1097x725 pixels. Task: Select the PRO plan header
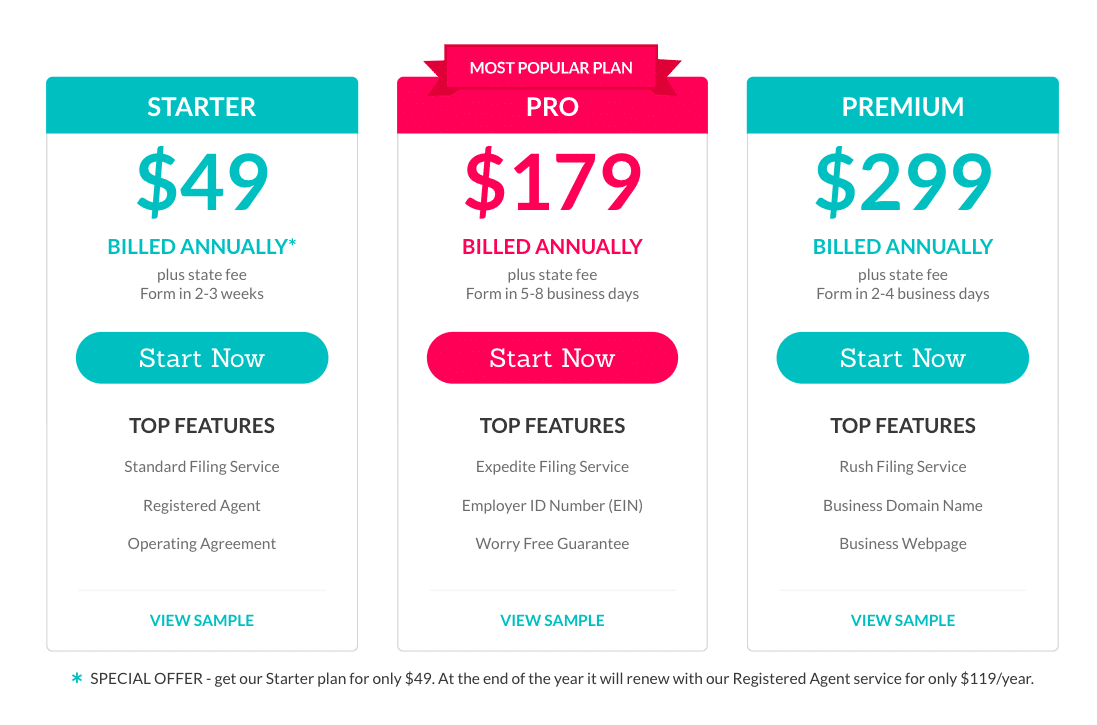point(552,107)
